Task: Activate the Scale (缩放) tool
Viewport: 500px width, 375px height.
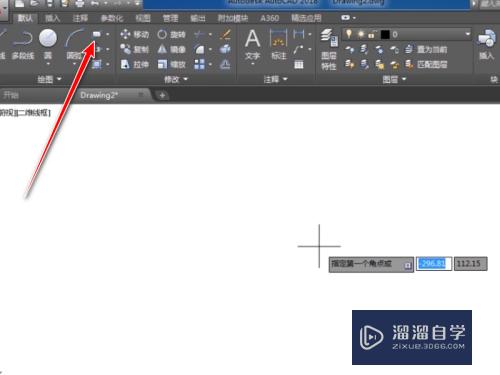Action: click(171, 64)
